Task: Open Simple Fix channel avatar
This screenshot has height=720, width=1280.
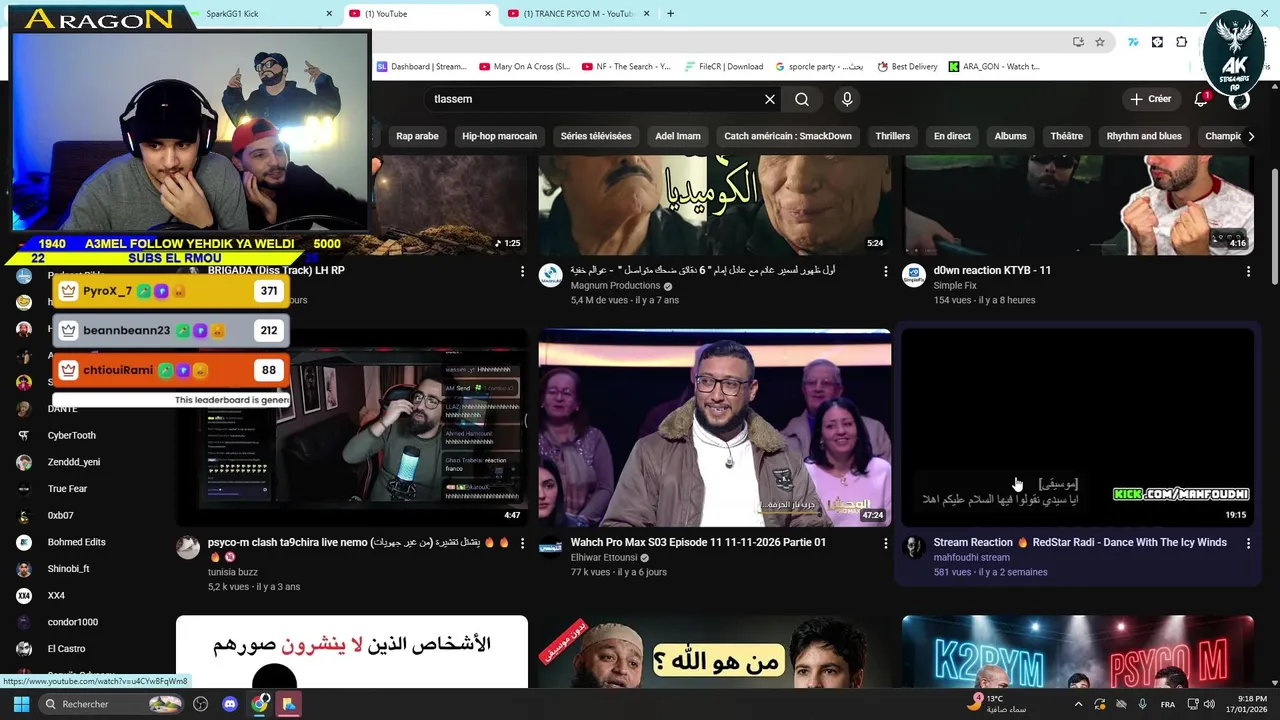Action: click(x=914, y=275)
